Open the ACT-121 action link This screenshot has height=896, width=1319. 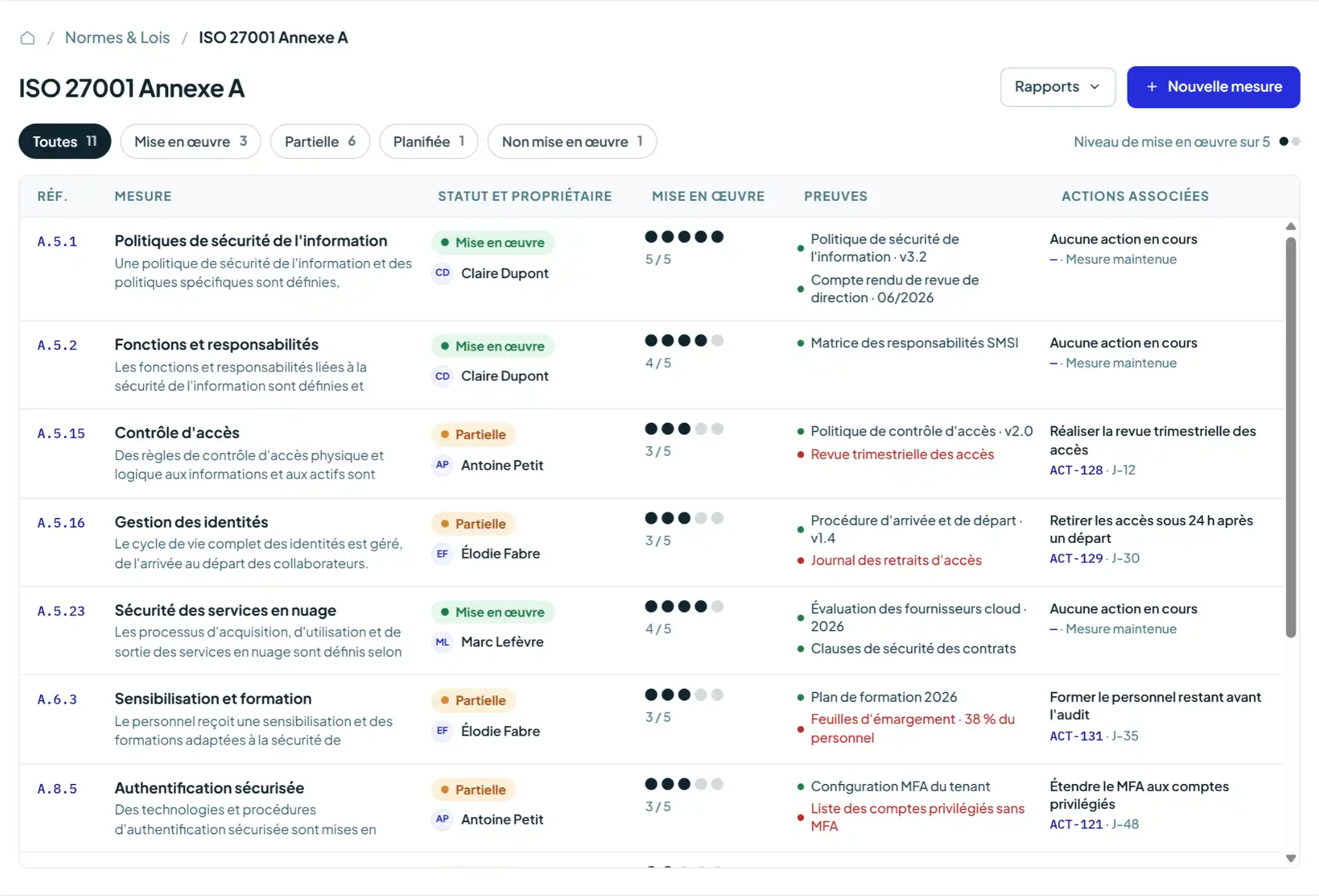pyautogui.click(x=1076, y=825)
